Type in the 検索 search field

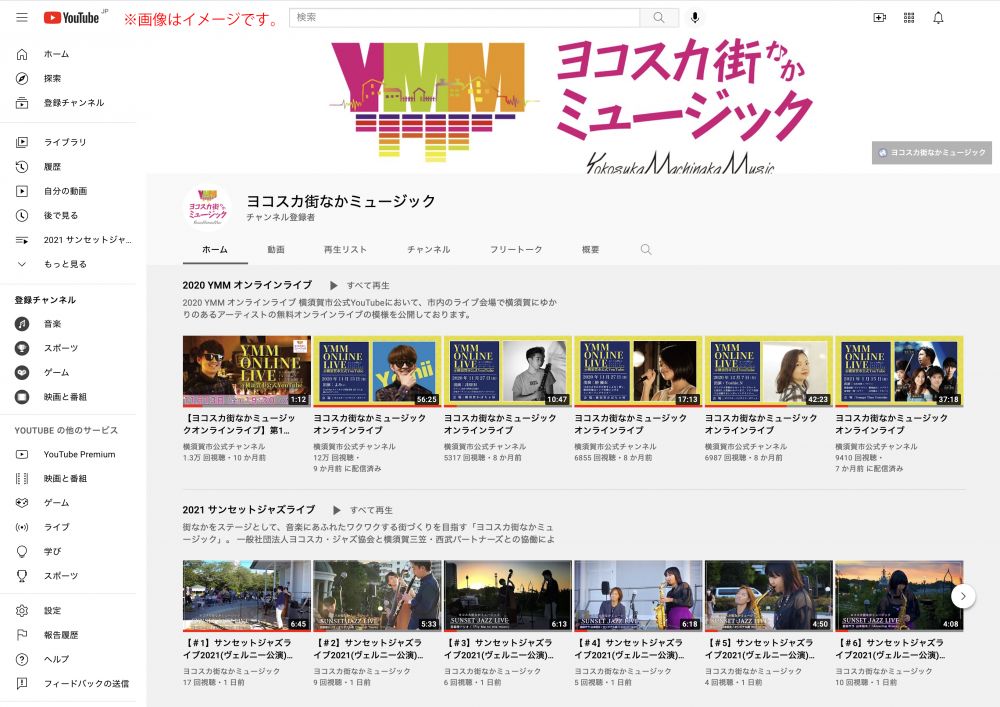coord(465,18)
